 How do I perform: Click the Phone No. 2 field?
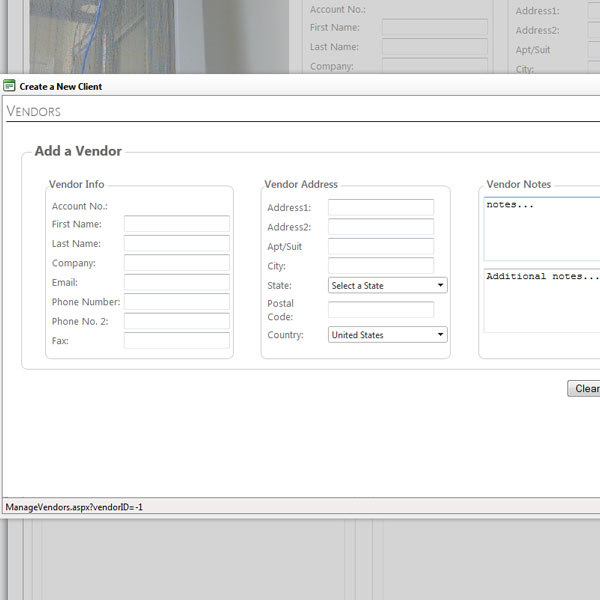pos(176,321)
